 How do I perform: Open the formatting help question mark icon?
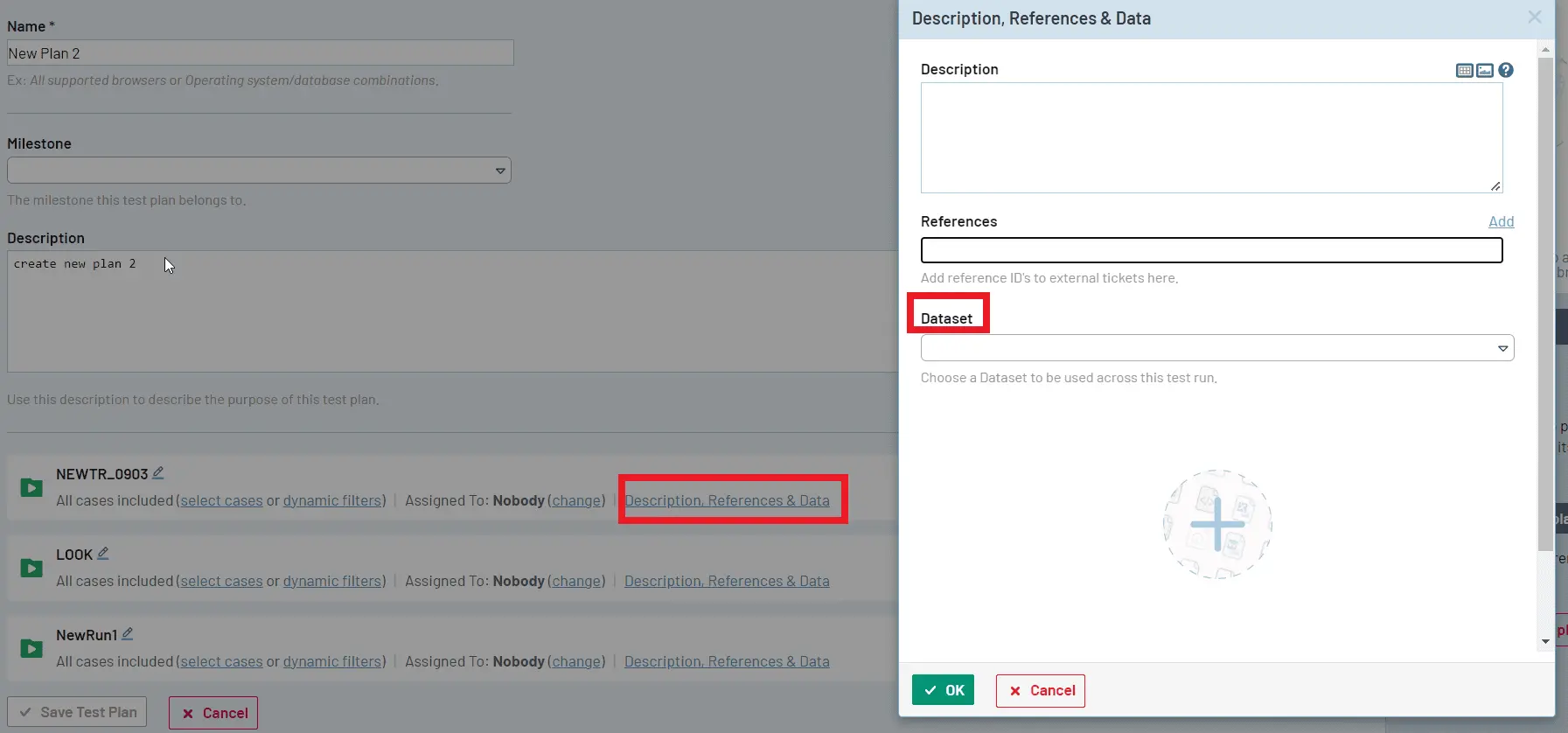tap(1506, 70)
